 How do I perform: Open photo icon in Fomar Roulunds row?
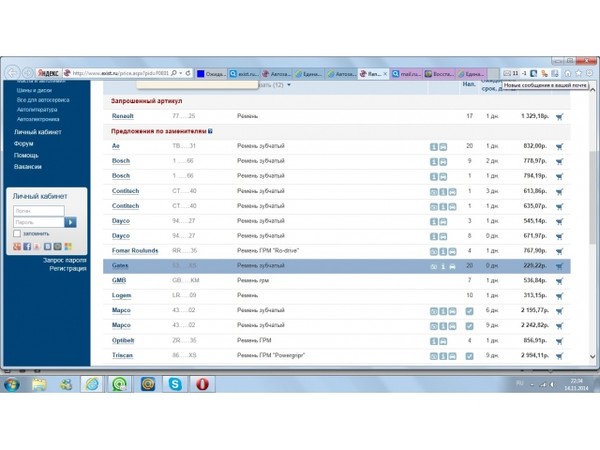[x=434, y=252]
